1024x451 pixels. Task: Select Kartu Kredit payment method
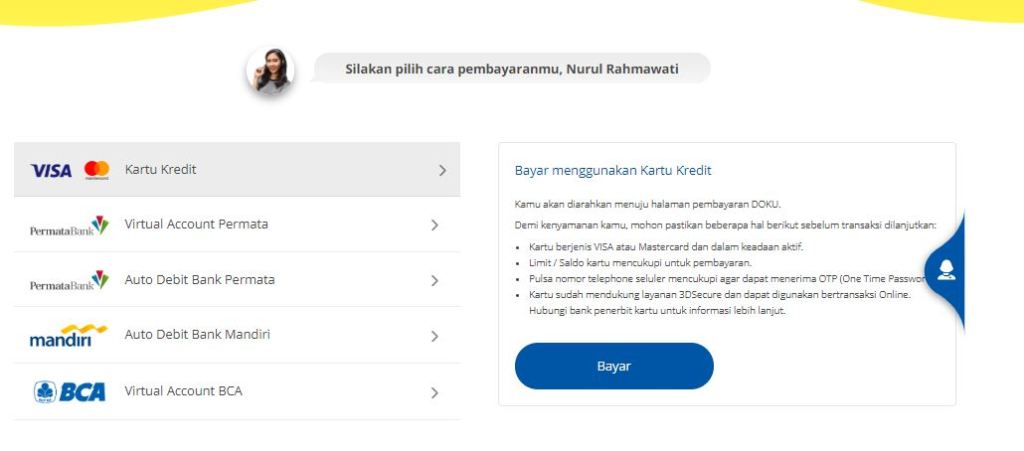coord(160,170)
